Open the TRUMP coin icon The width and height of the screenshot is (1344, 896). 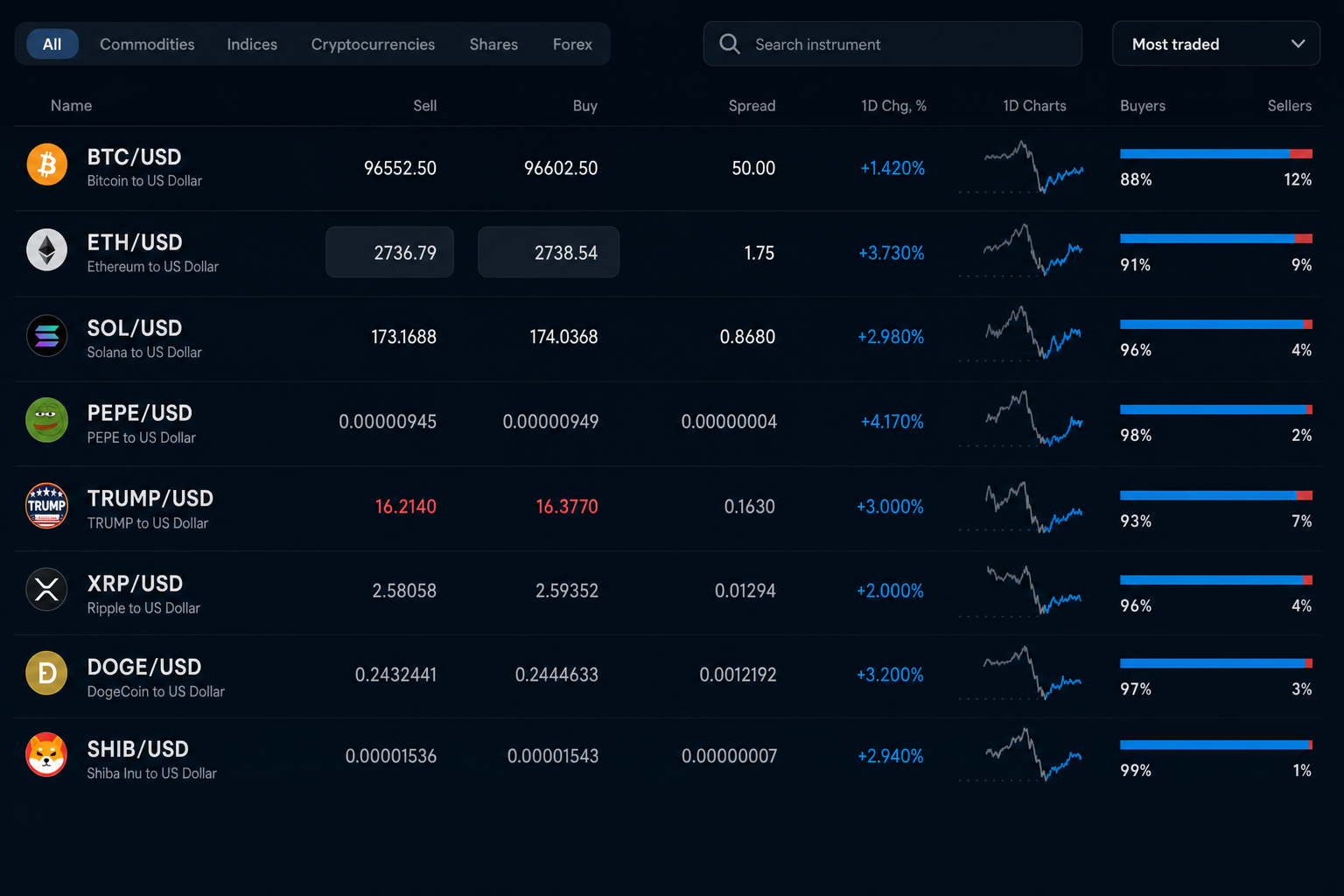click(x=47, y=506)
